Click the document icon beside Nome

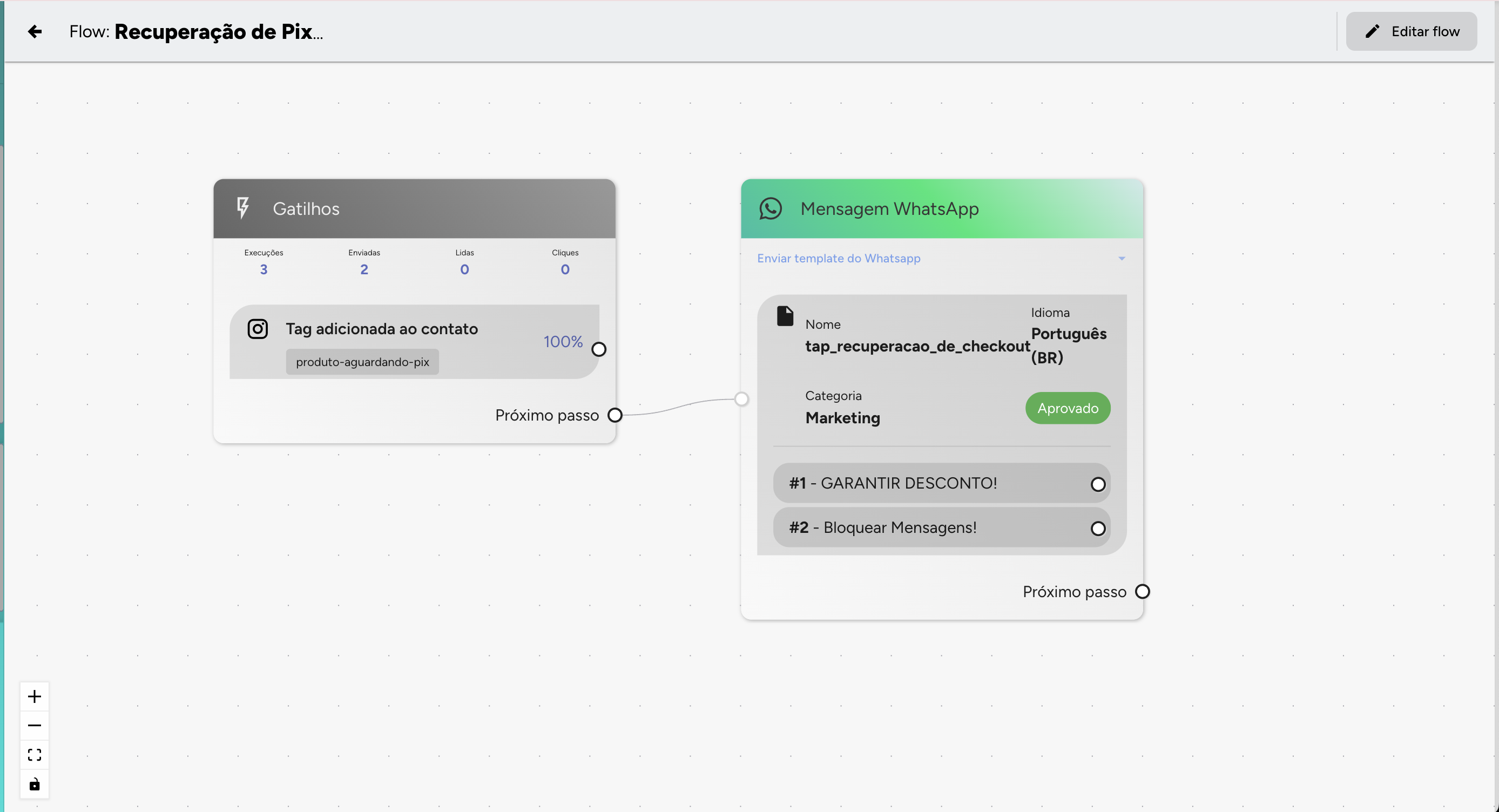coord(785,316)
